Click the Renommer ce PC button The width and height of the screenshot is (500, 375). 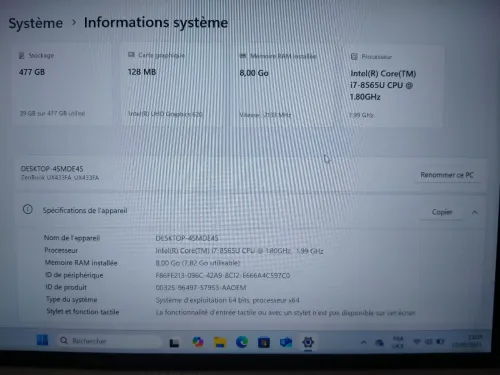[x=447, y=175]
